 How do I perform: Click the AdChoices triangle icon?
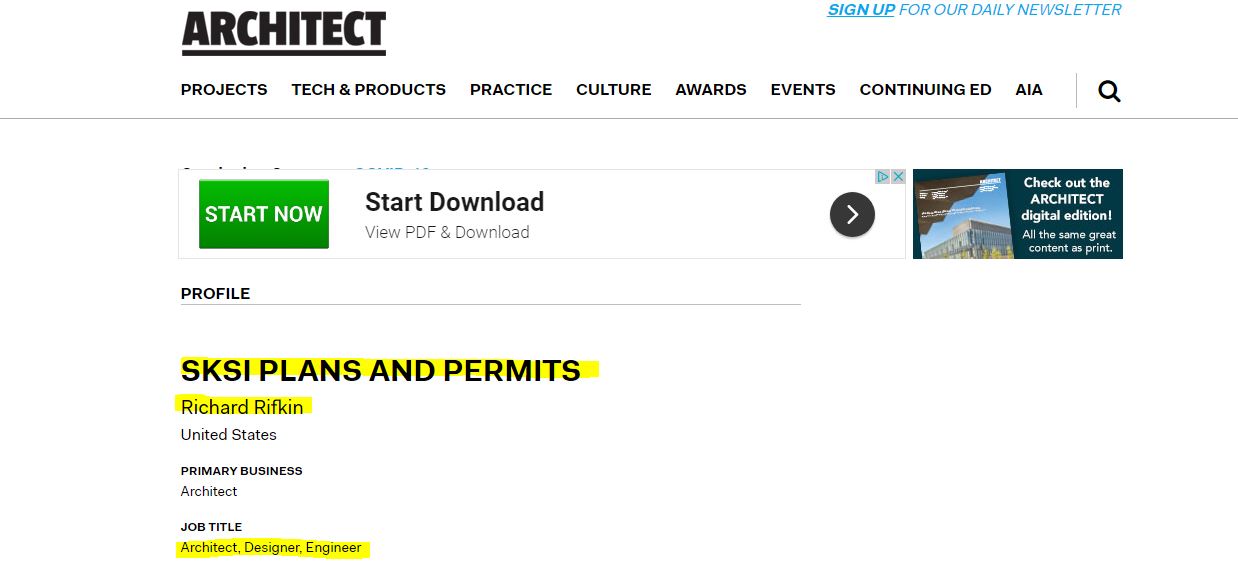point(883,177)
